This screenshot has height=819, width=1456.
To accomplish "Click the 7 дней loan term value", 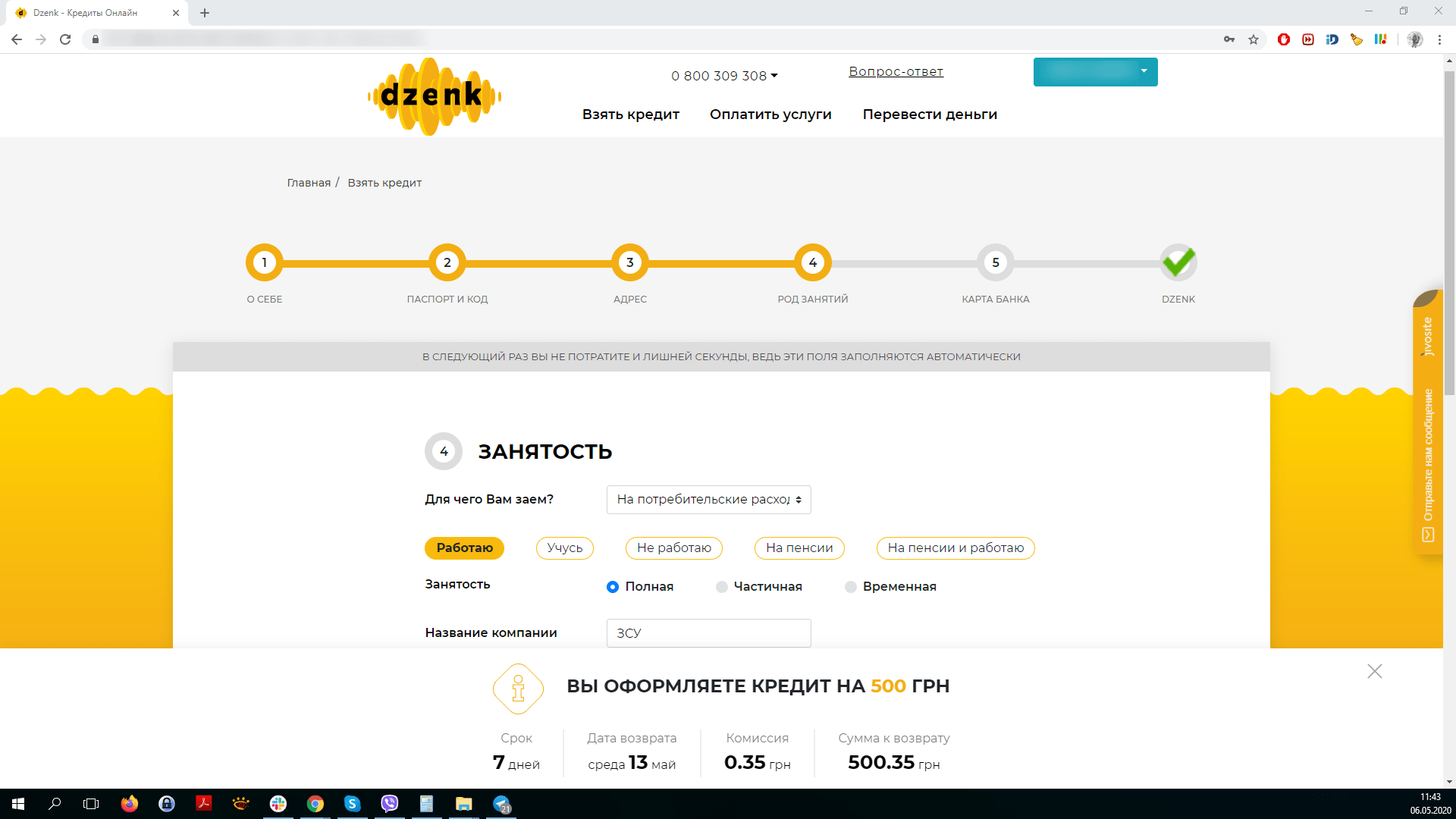I will 516,763.
